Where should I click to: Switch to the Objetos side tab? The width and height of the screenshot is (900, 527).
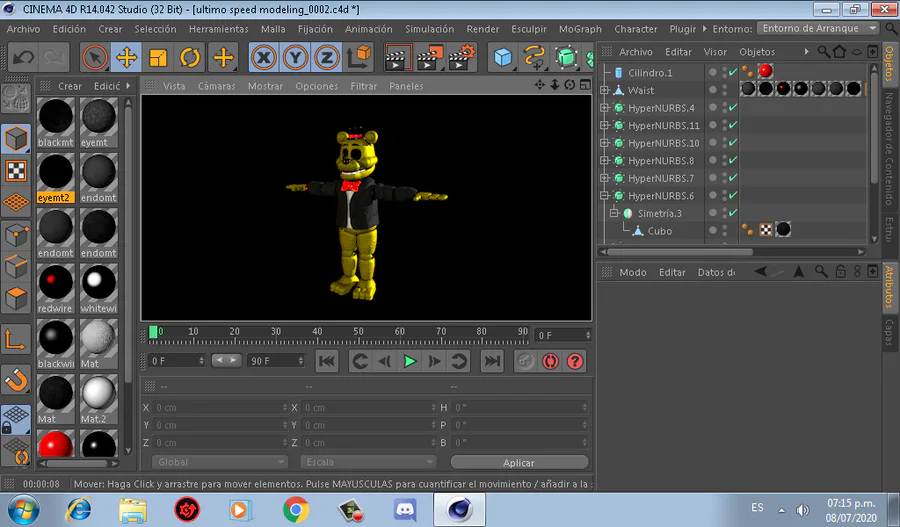pyautogui.click(x=890, y=64)
